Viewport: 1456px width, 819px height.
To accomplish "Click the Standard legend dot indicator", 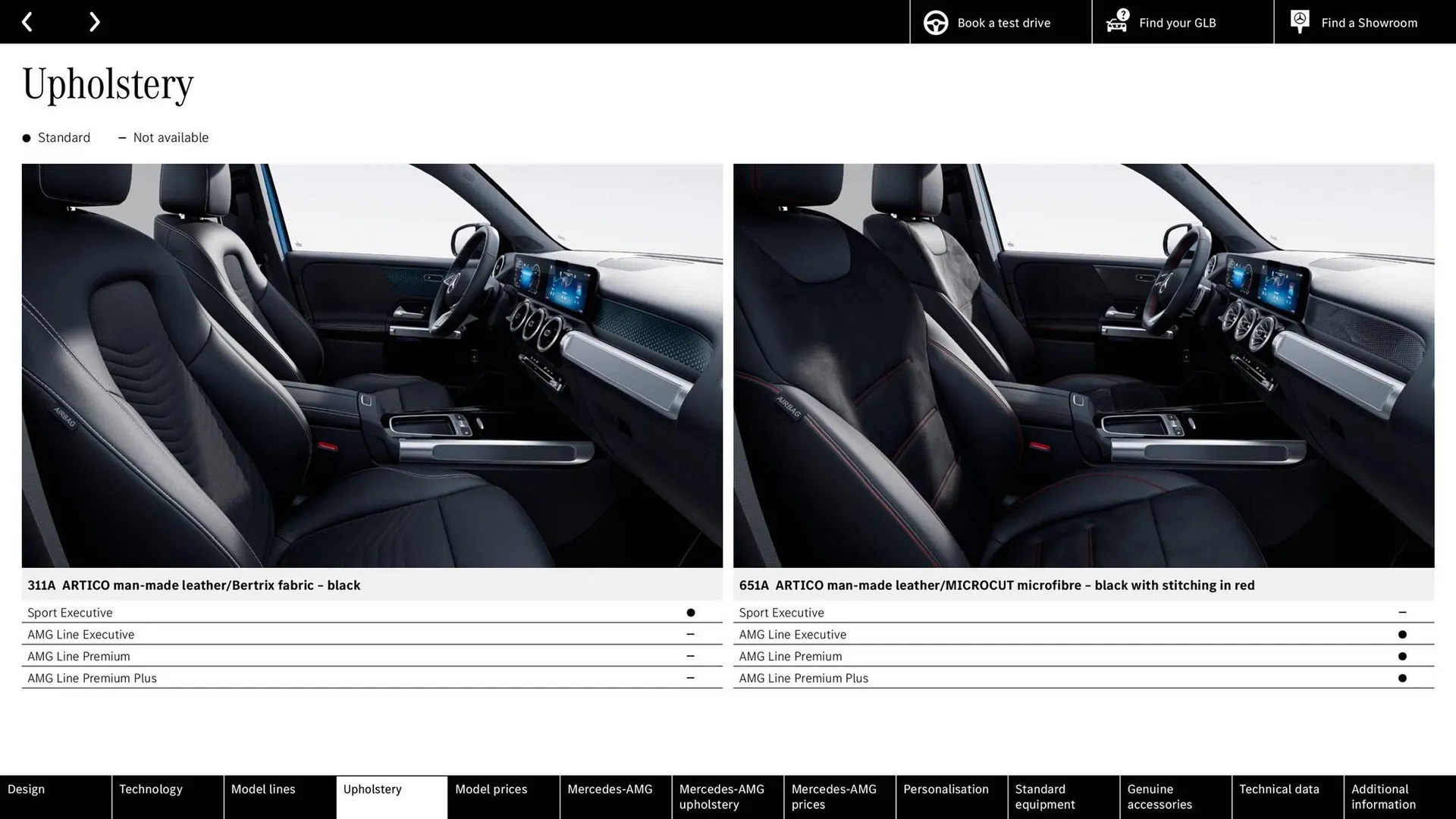I will 26,137.
